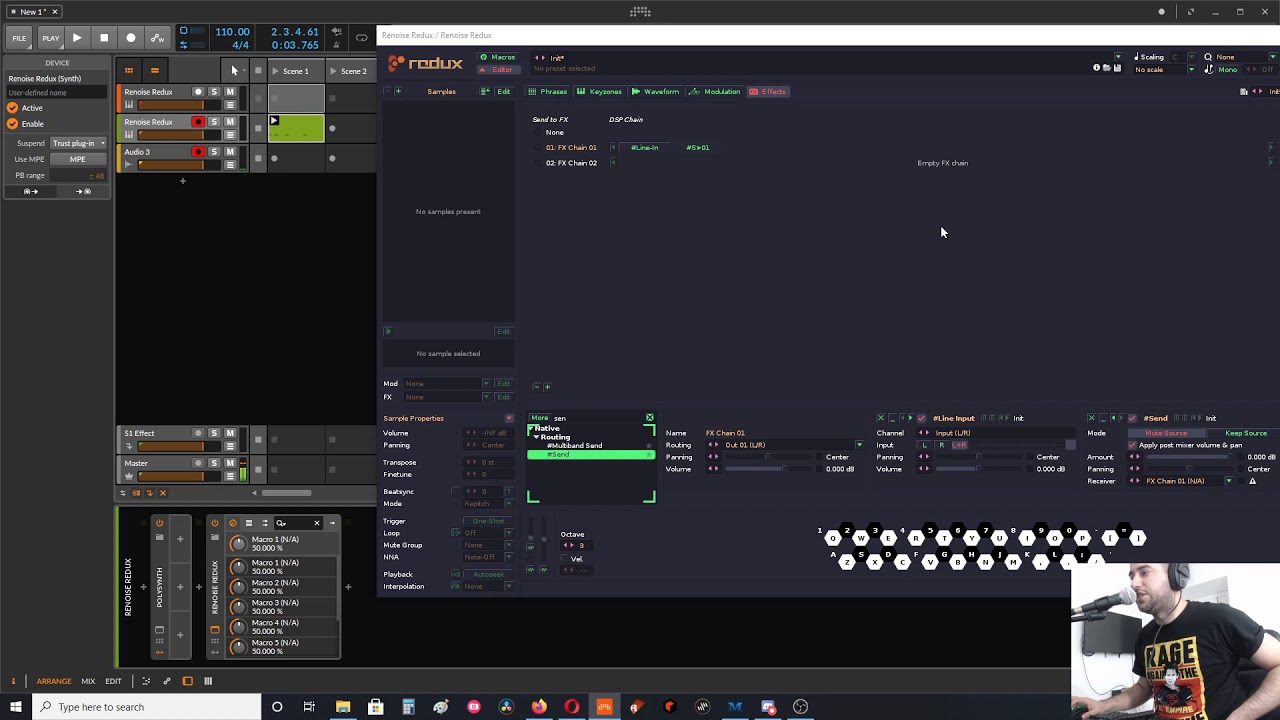Collapse the Routing tree group

coord(536,437)
